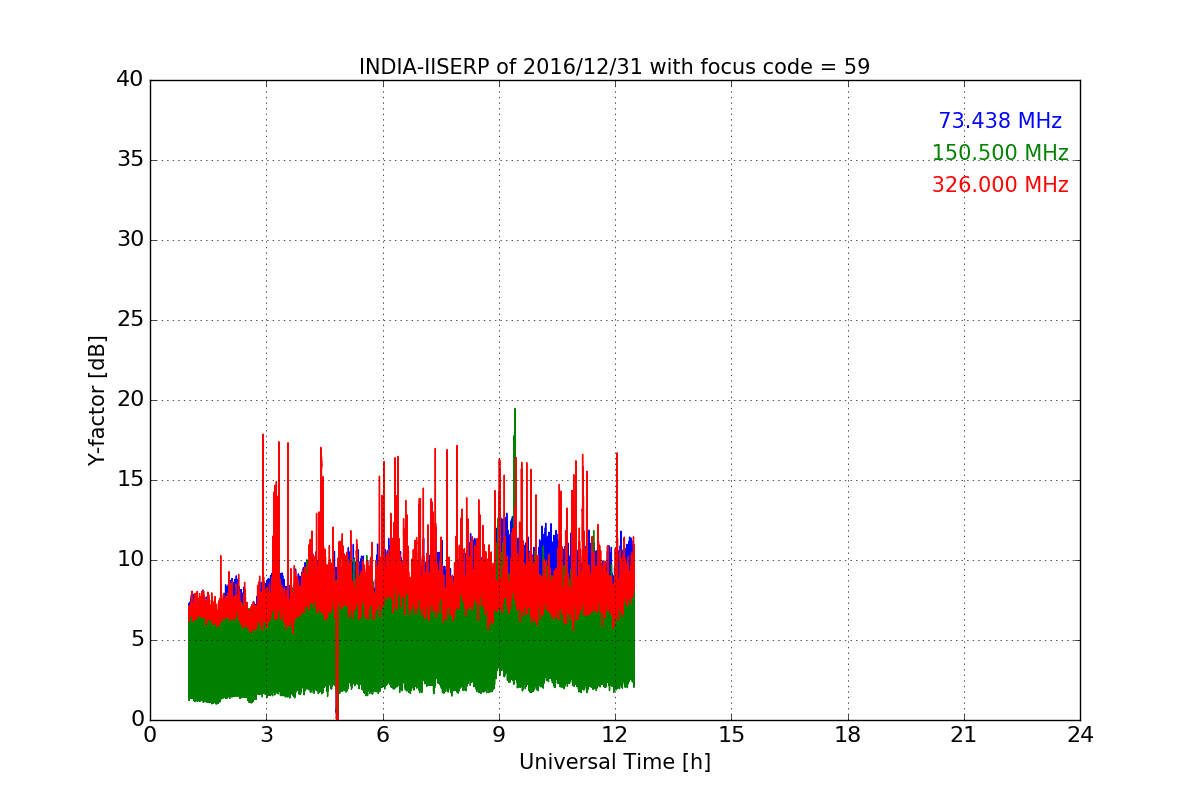
Task: Click the 10 tick on Y-factor axis
Action: click(x=129, y=560)
